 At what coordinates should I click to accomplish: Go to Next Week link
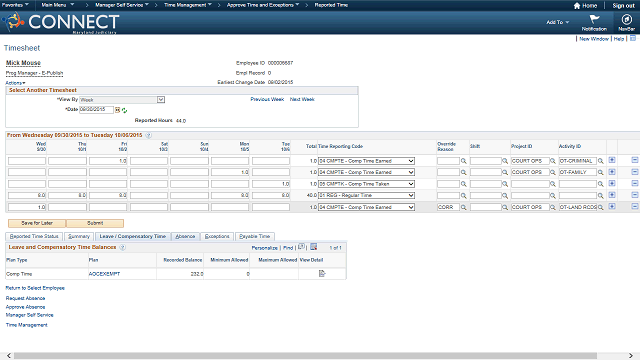302,99
